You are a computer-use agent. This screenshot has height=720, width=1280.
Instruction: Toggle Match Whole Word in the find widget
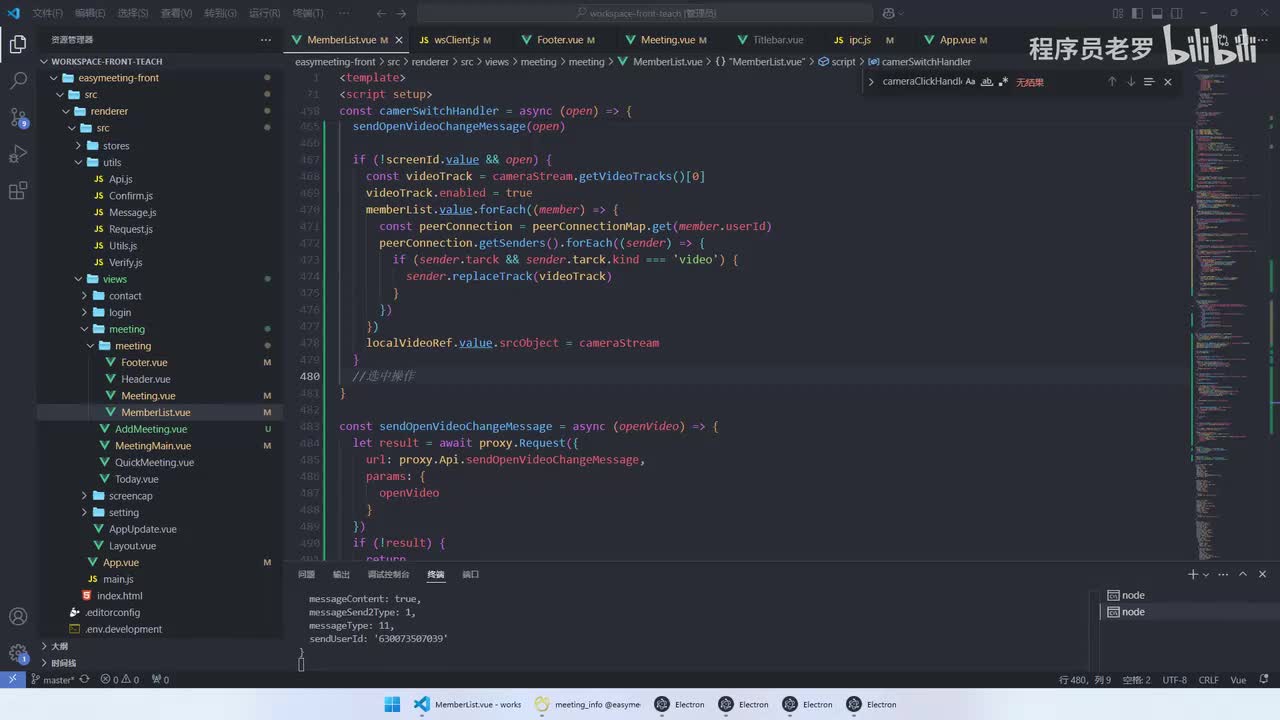click(987, 82)
